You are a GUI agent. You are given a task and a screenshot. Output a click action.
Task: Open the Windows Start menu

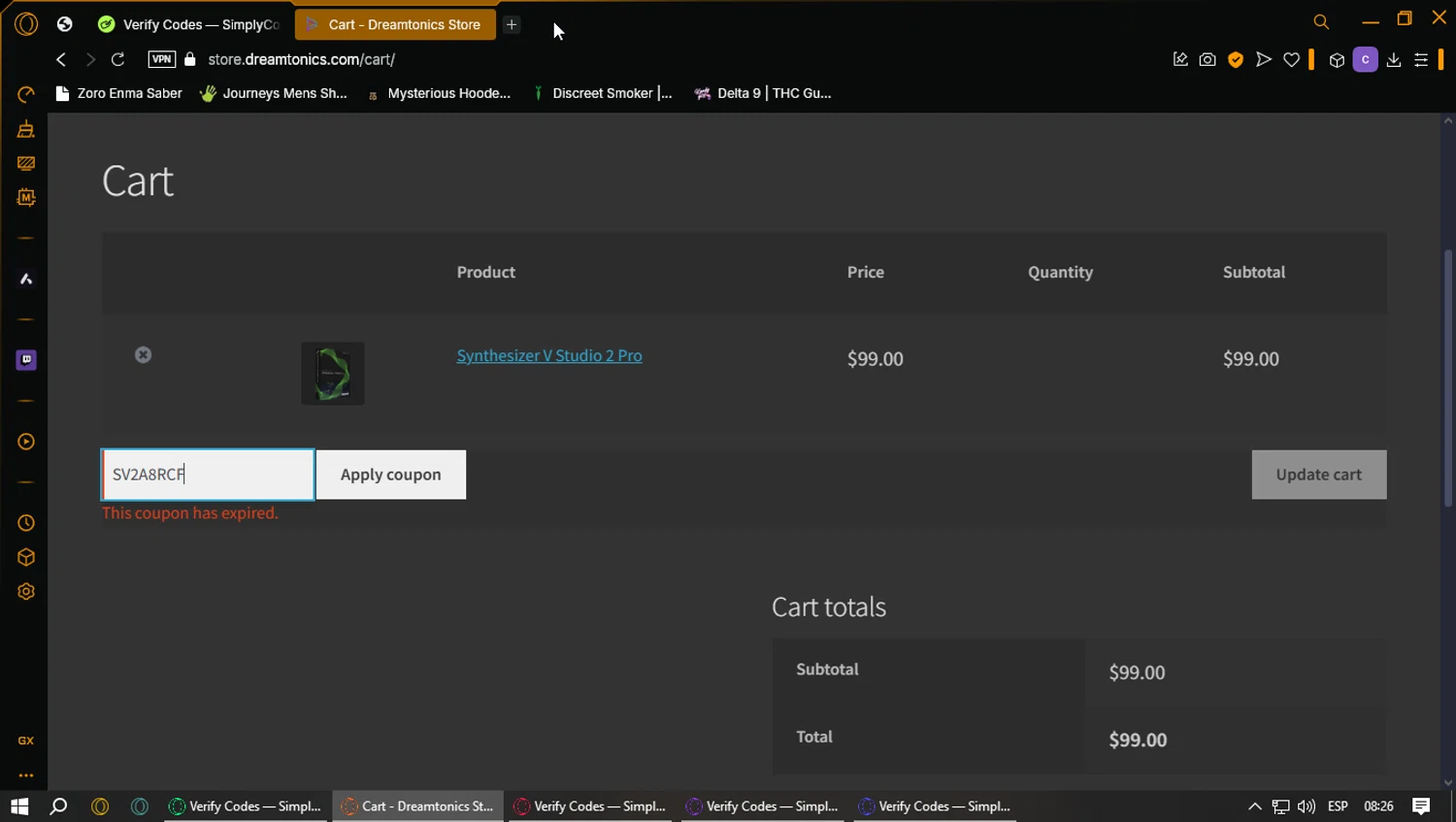(19, 806)
